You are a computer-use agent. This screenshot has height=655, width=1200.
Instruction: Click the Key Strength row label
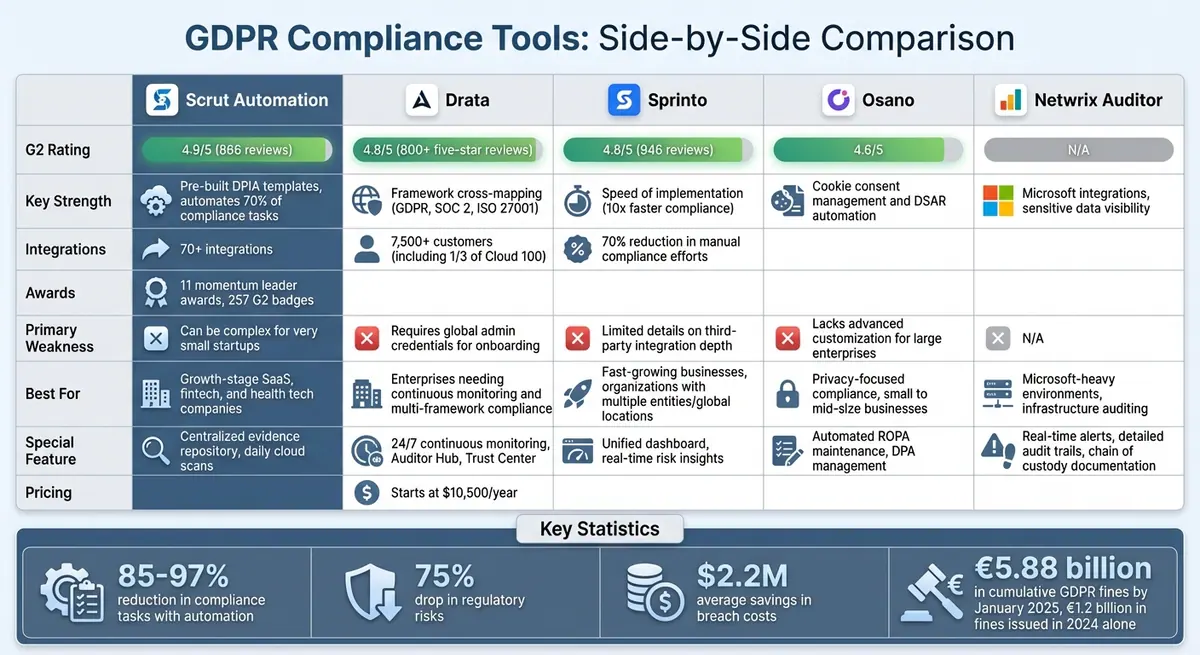tap(68, 201)
